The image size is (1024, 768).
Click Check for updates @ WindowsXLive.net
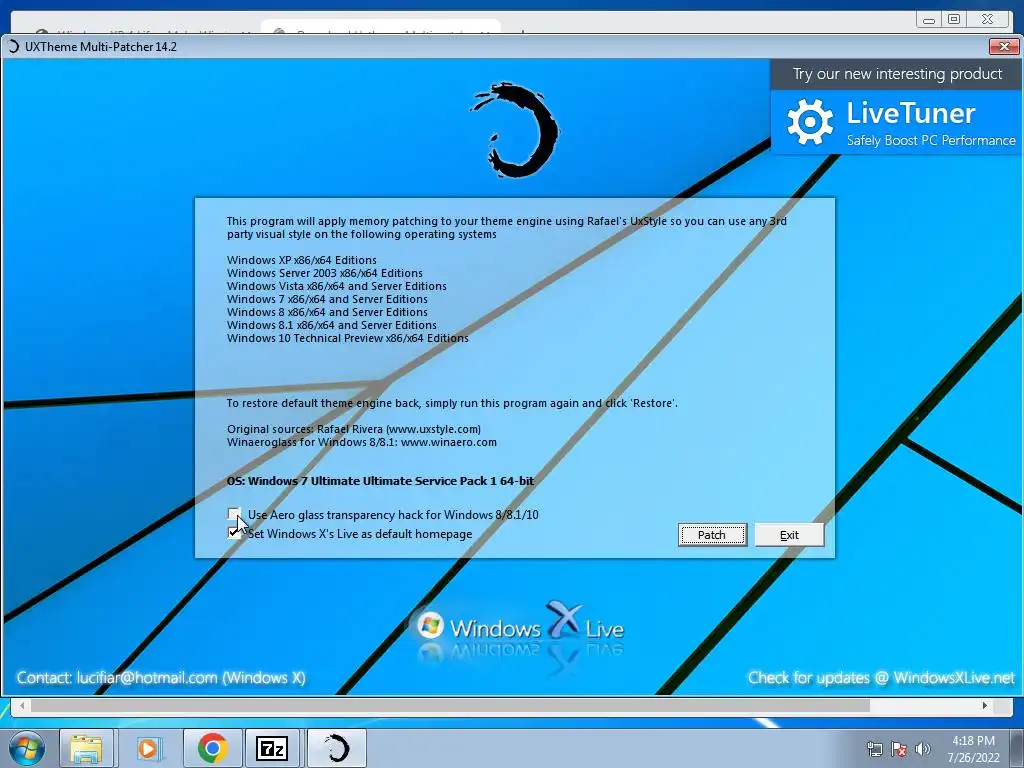[881, 678]
